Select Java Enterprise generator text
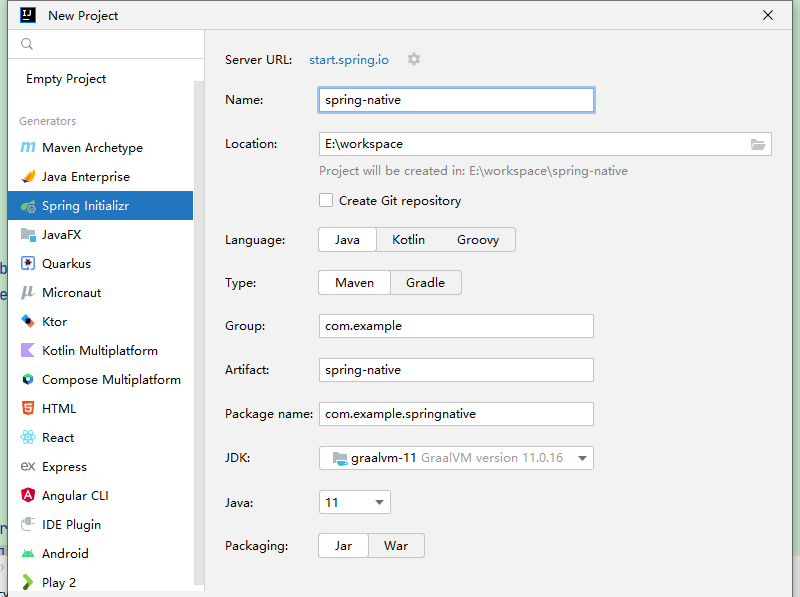Viewport: 800px width, 597px height. tap(86, 177)
